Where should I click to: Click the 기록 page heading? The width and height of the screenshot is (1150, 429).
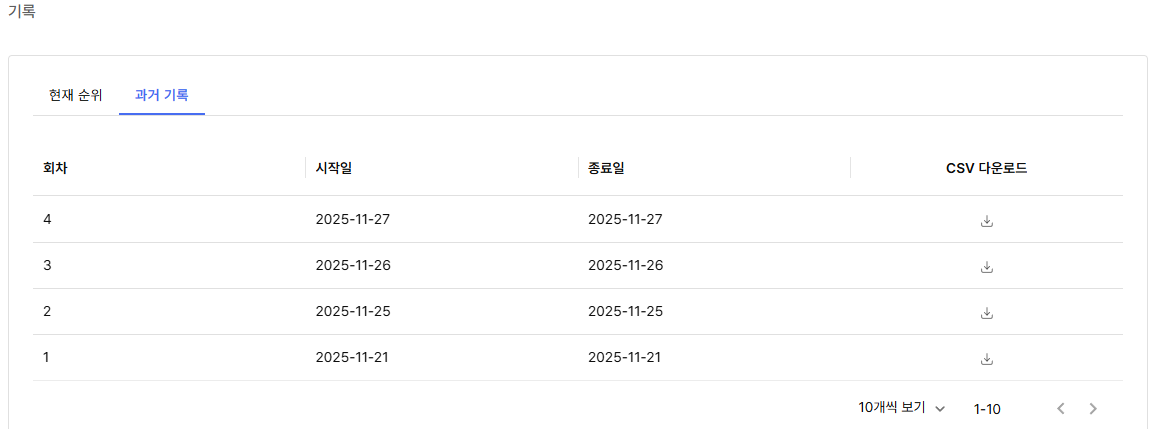coord(21,12)
